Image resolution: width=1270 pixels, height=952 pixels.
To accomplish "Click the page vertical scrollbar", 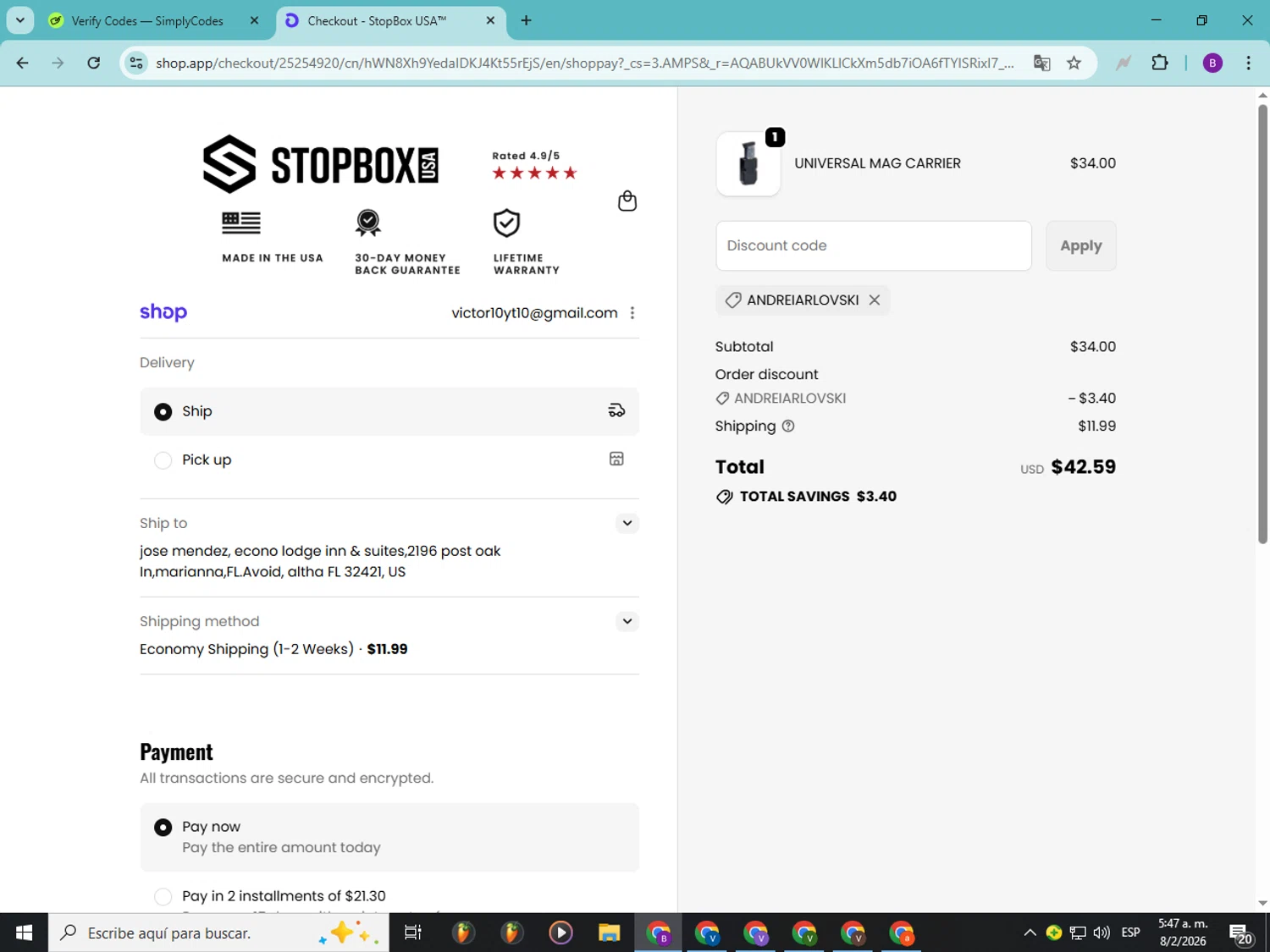I will click(x=1262, y=324).
